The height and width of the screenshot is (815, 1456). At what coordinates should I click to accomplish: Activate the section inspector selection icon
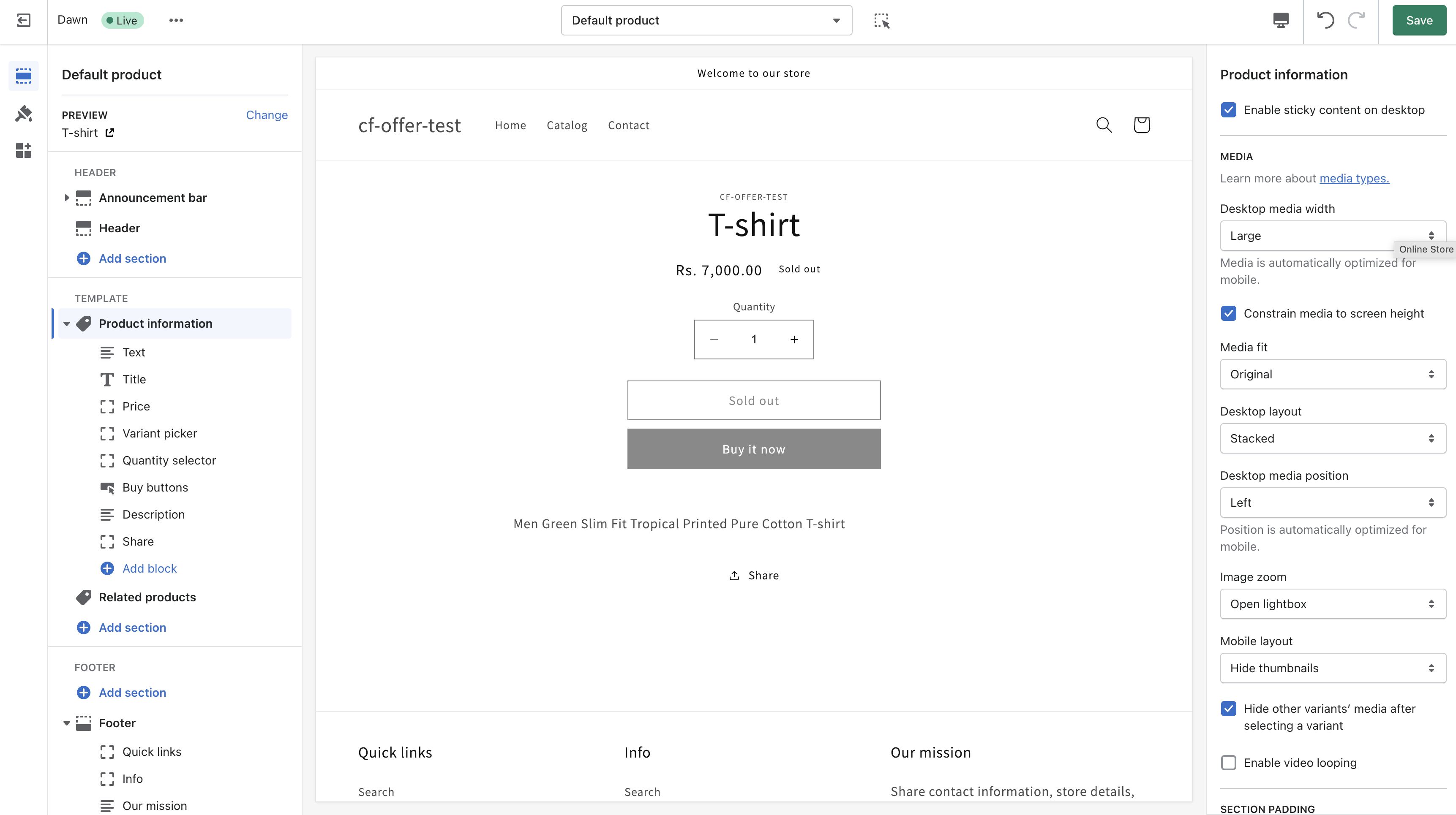click(881, 21)
